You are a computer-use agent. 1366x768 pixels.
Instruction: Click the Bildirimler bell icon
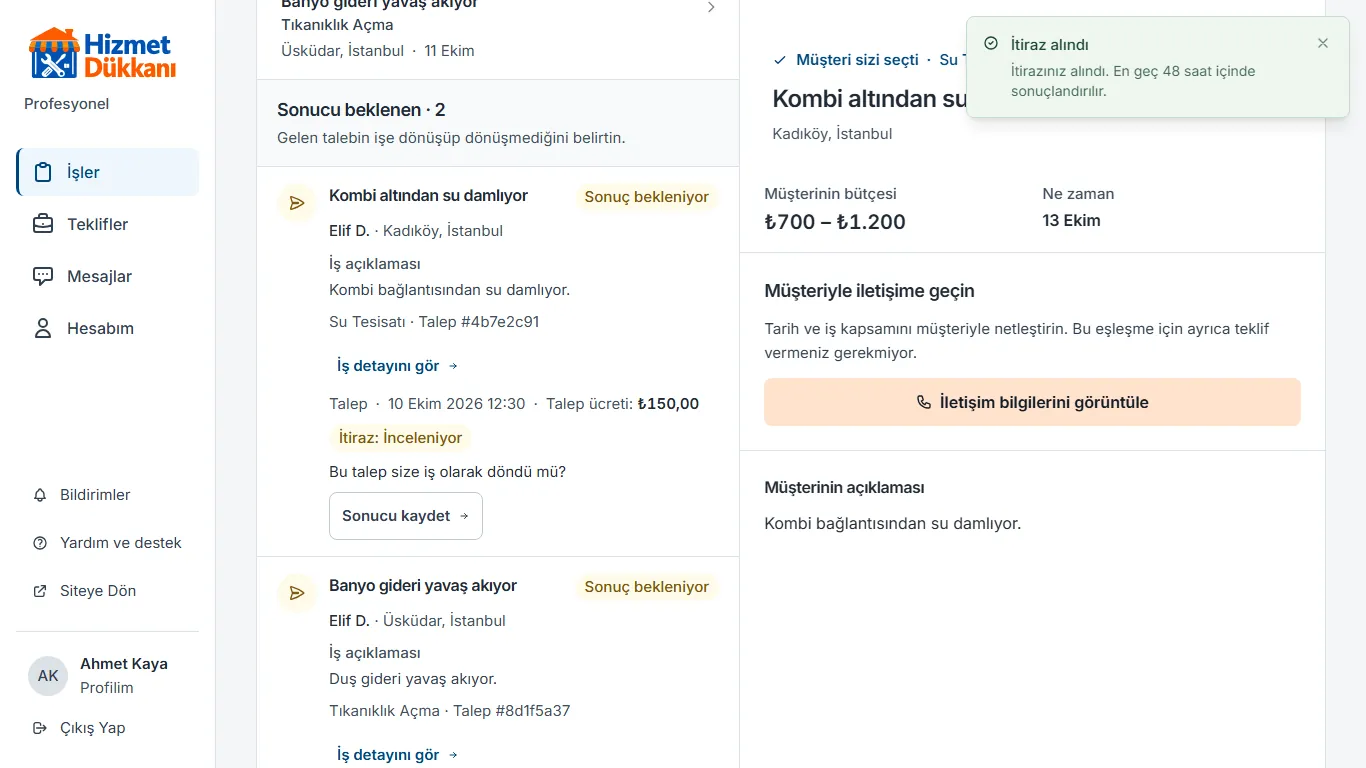[40, 495]
